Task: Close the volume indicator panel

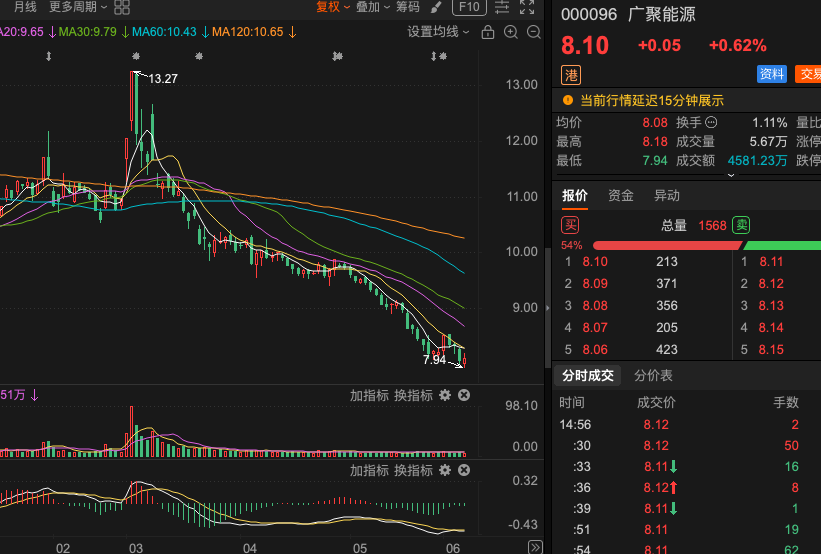Action: (464, 395)
